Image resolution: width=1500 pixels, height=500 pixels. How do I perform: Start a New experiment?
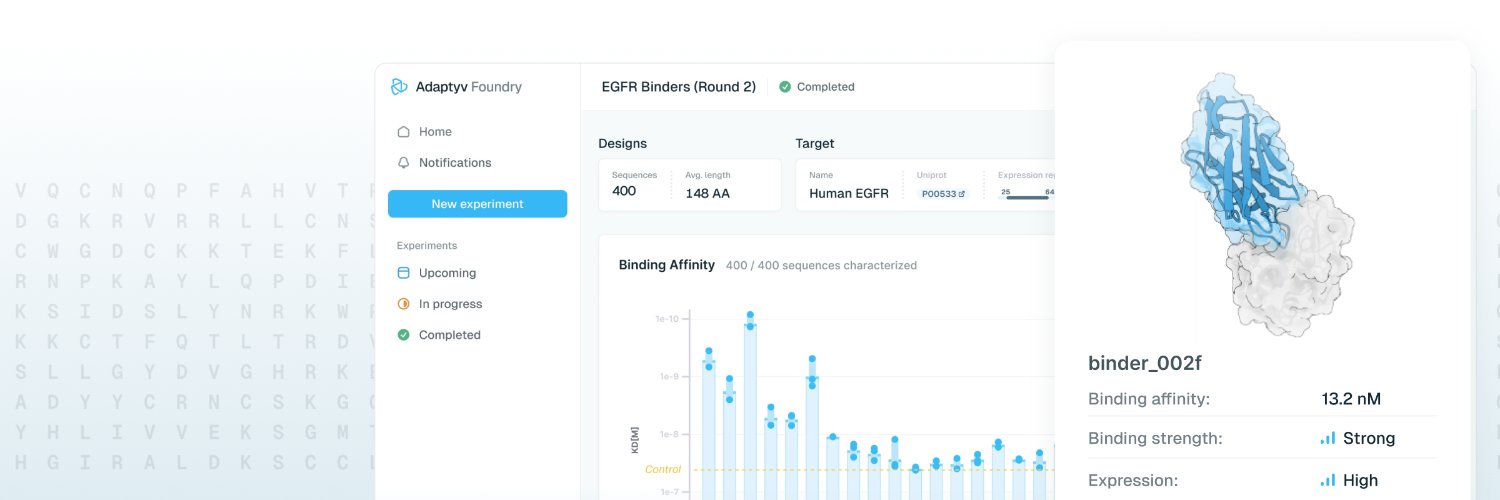[x=477, y=204]
